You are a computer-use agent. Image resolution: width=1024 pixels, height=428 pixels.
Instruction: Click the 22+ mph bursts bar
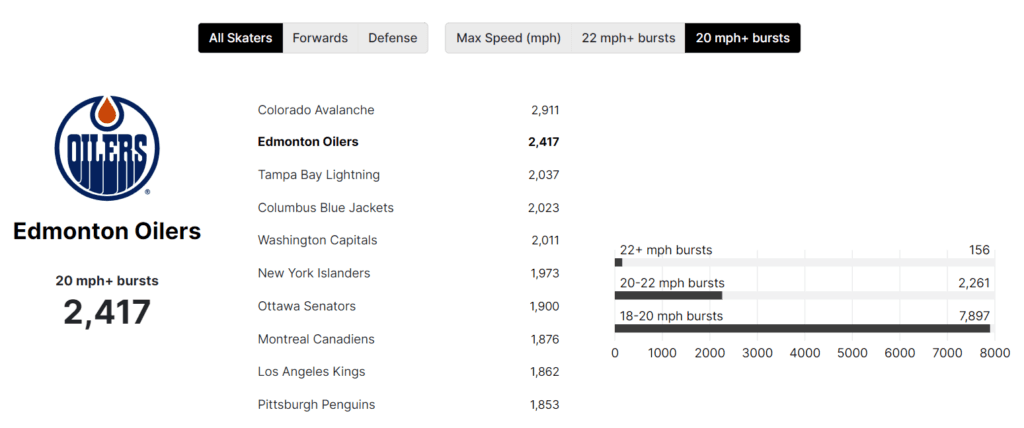pyautogui.click(x=619, y=263)
